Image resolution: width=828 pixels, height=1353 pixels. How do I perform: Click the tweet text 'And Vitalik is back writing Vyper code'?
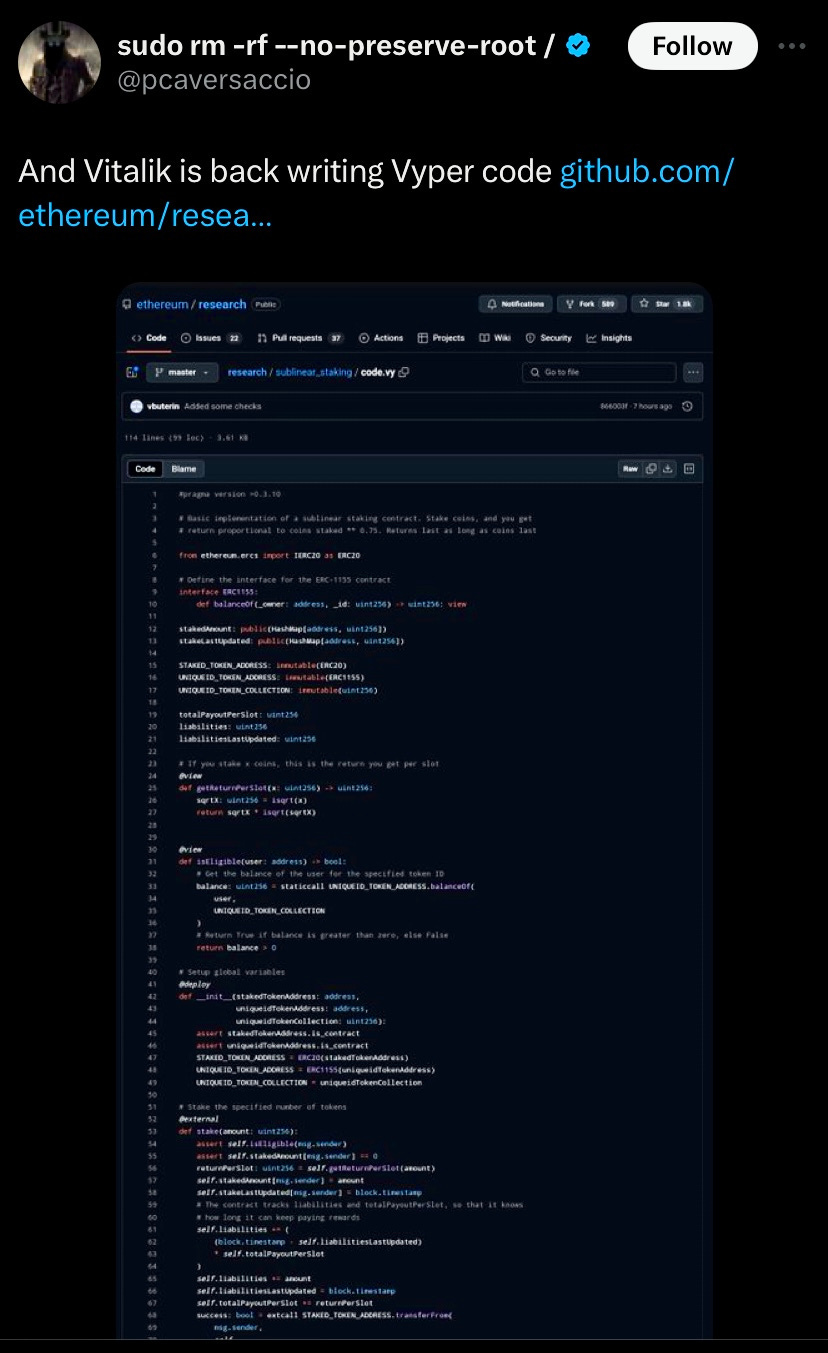285,171
